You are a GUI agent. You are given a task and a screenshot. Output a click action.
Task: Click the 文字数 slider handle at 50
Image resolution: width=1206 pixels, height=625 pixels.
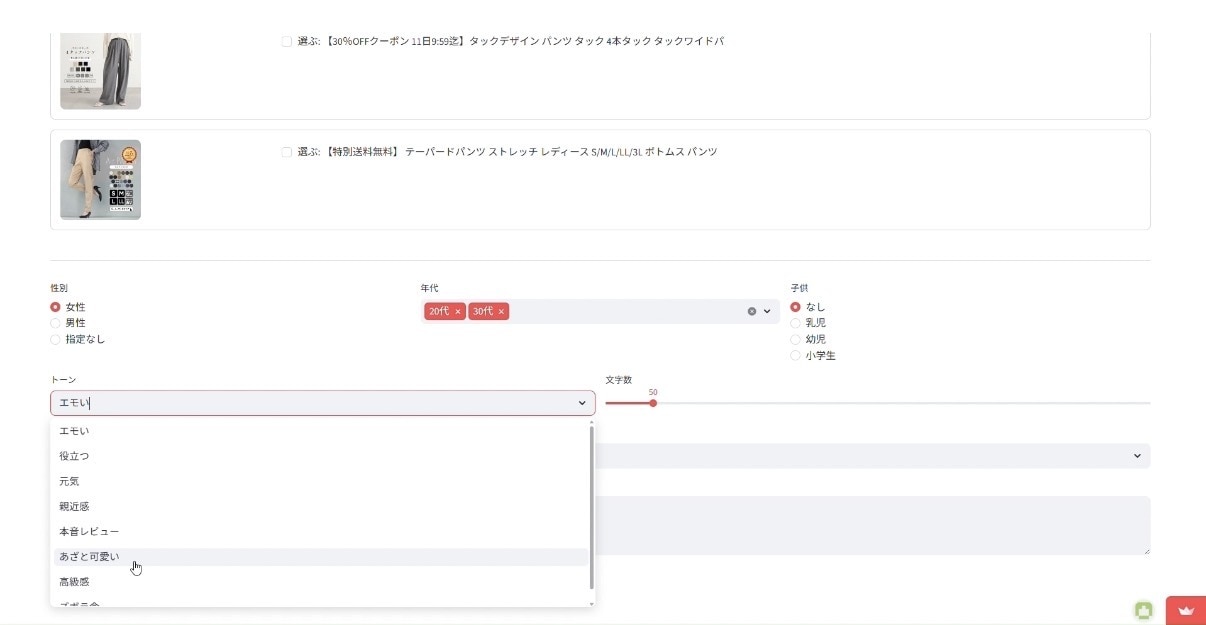tap(653, 403)
